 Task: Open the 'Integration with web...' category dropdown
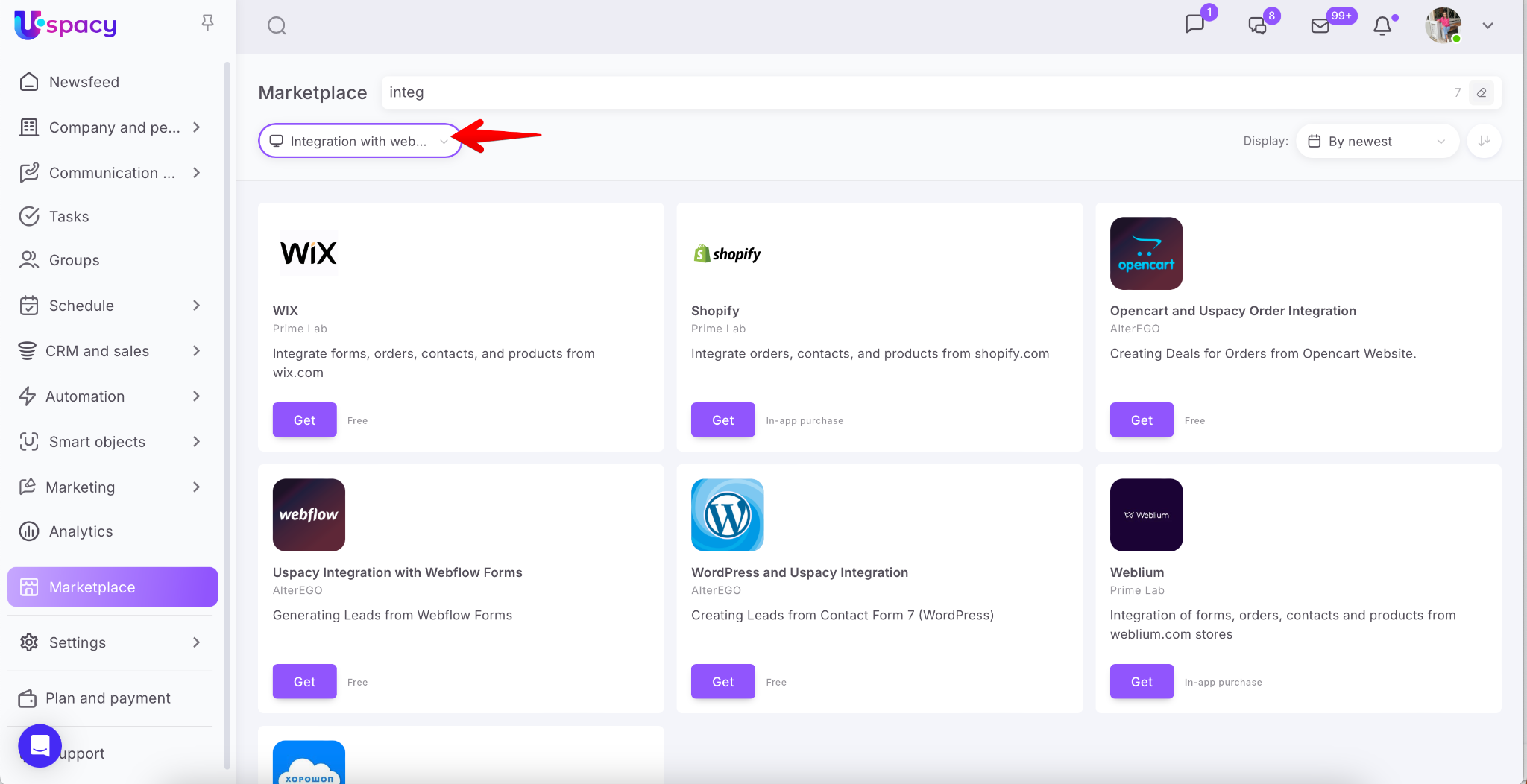pyautogui.click(x=359, y=141)
